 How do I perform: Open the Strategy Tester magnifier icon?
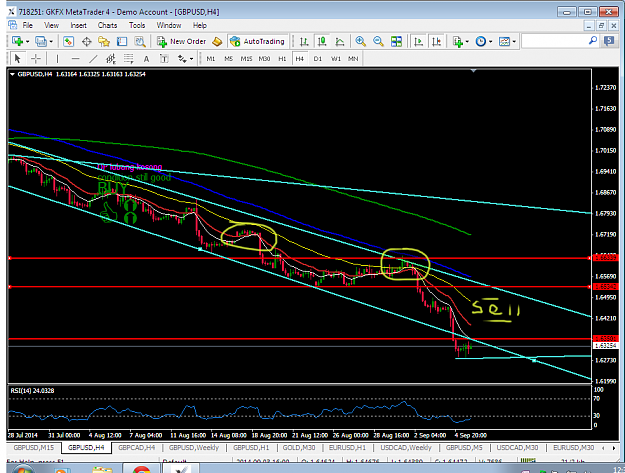coord(140,41)
